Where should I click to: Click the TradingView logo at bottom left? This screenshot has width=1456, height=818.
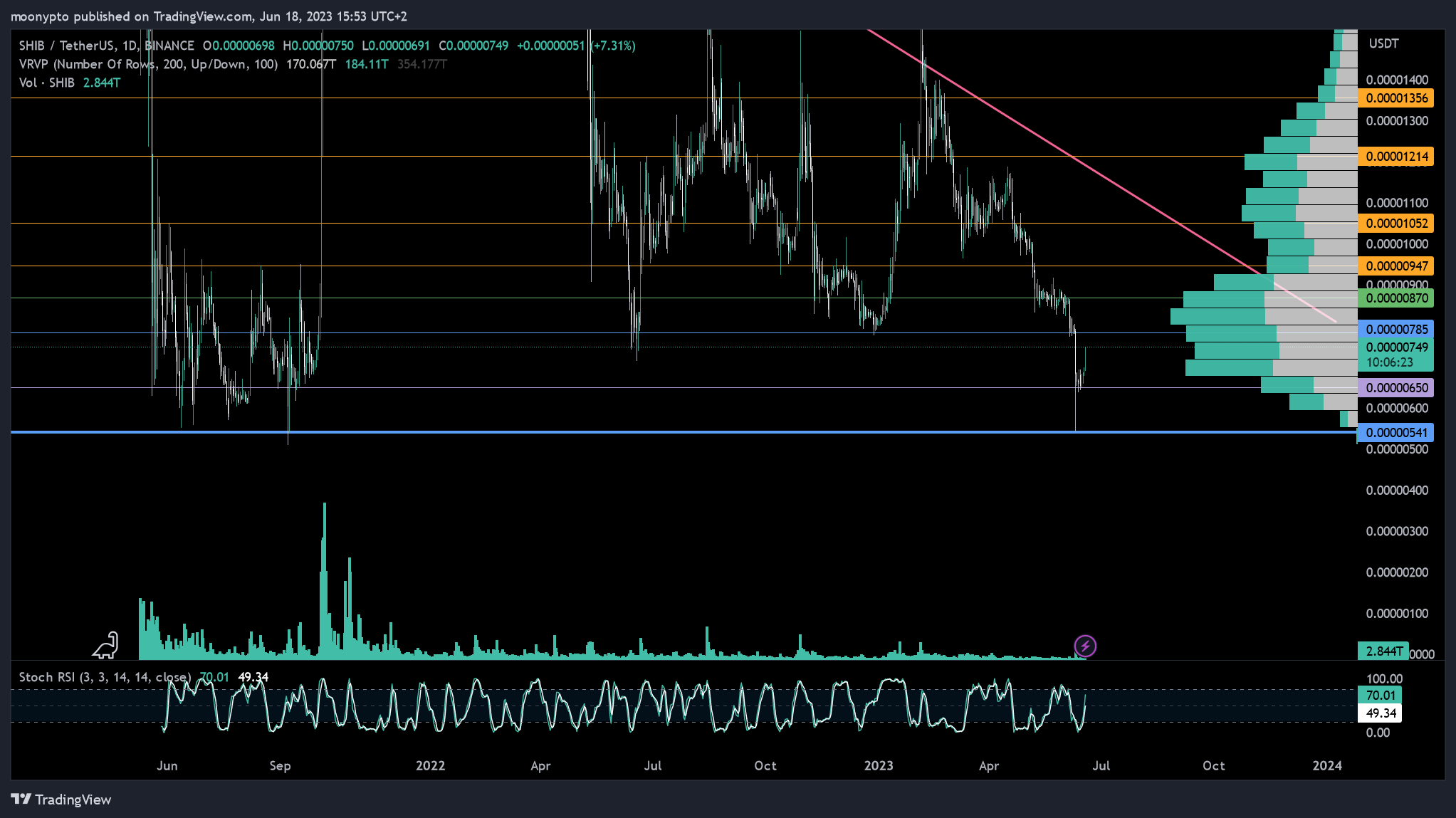[x=61, y=799]
